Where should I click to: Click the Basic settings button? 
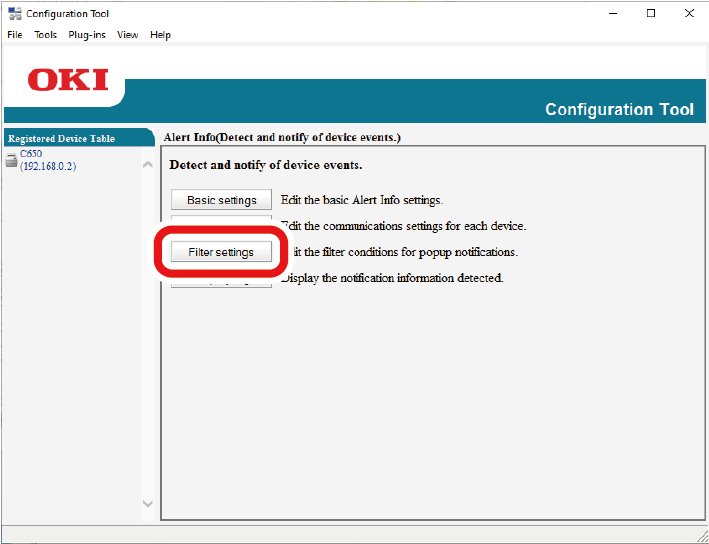[221, 200]
